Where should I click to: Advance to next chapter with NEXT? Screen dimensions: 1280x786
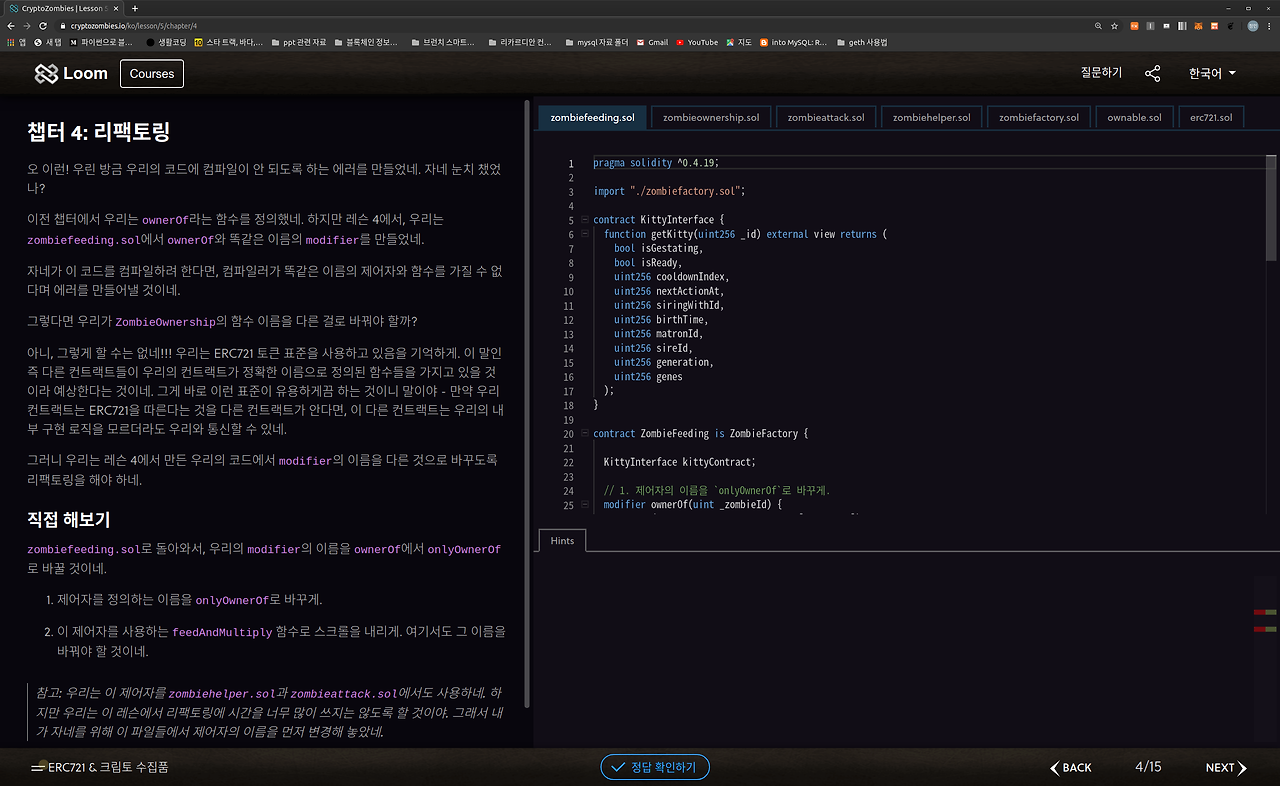[1226, 768]
